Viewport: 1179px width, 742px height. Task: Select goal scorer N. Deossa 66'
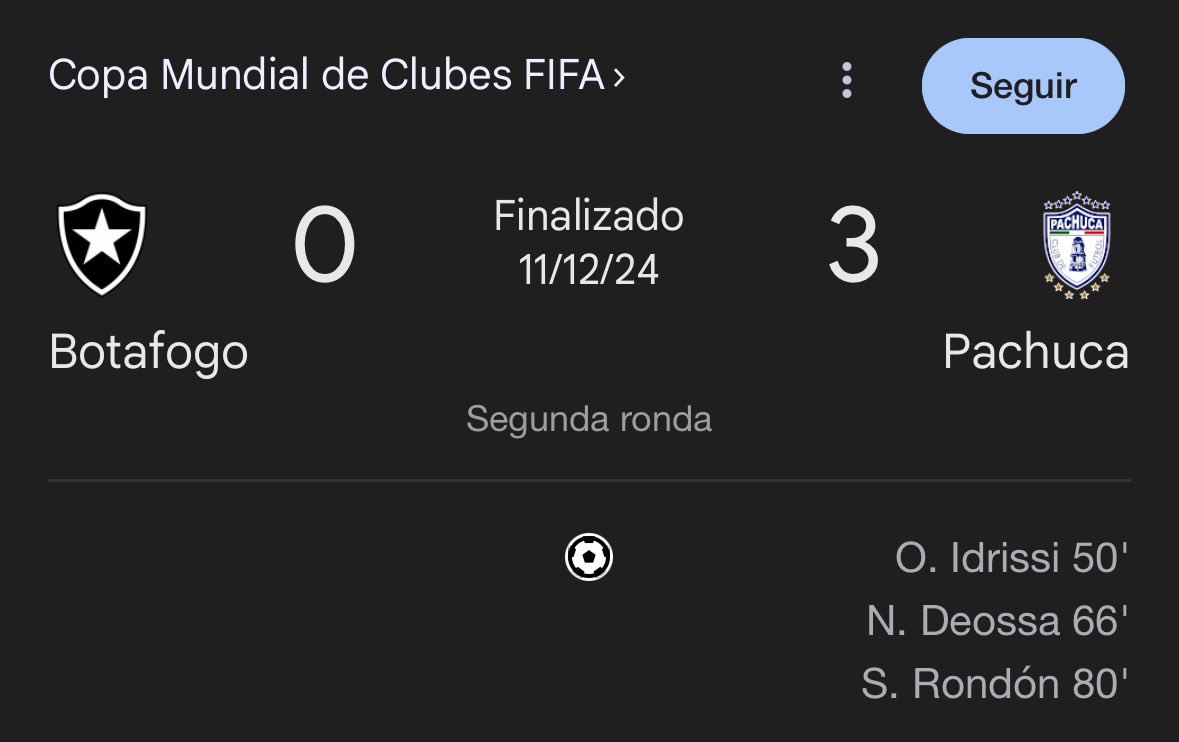coord(997,621)
